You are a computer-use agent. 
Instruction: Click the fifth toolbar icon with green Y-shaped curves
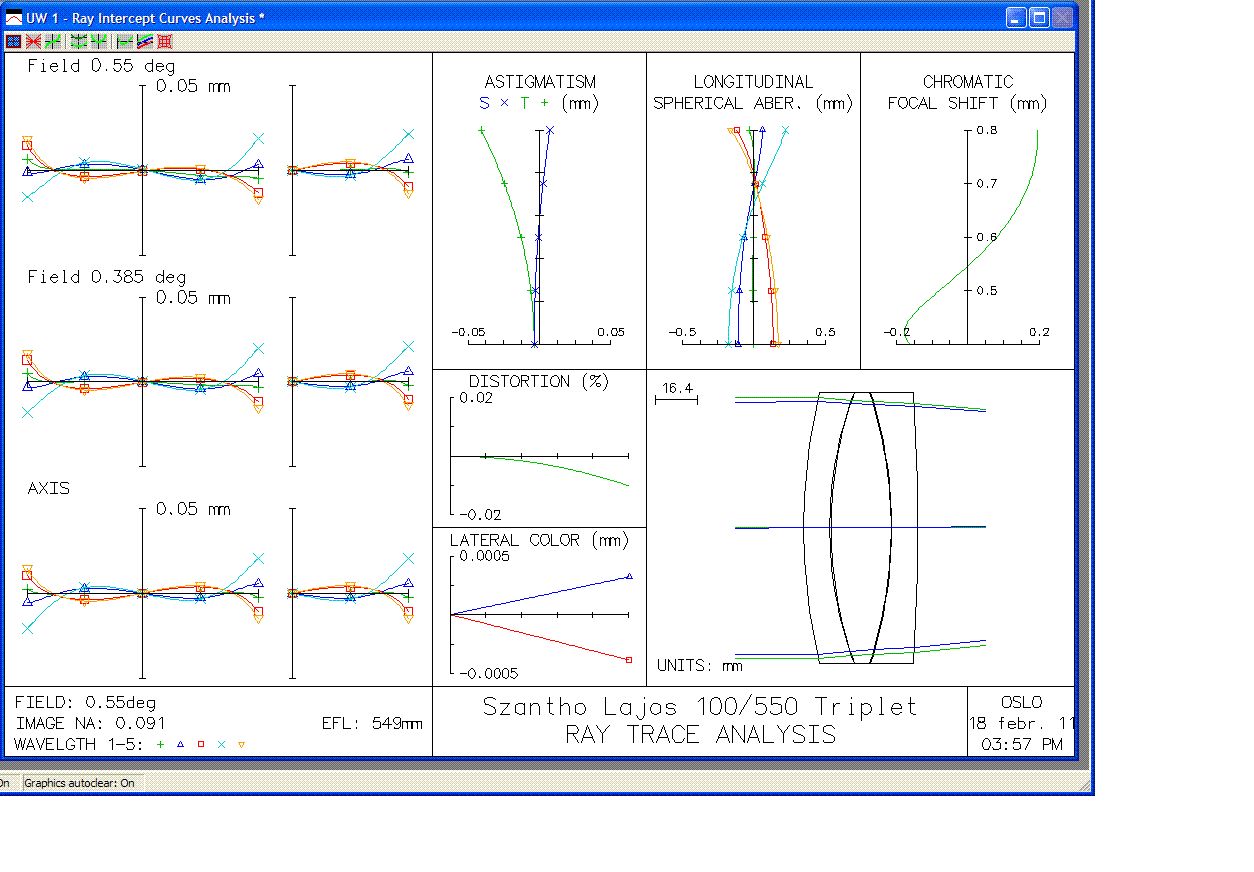(x=99, y=41)
